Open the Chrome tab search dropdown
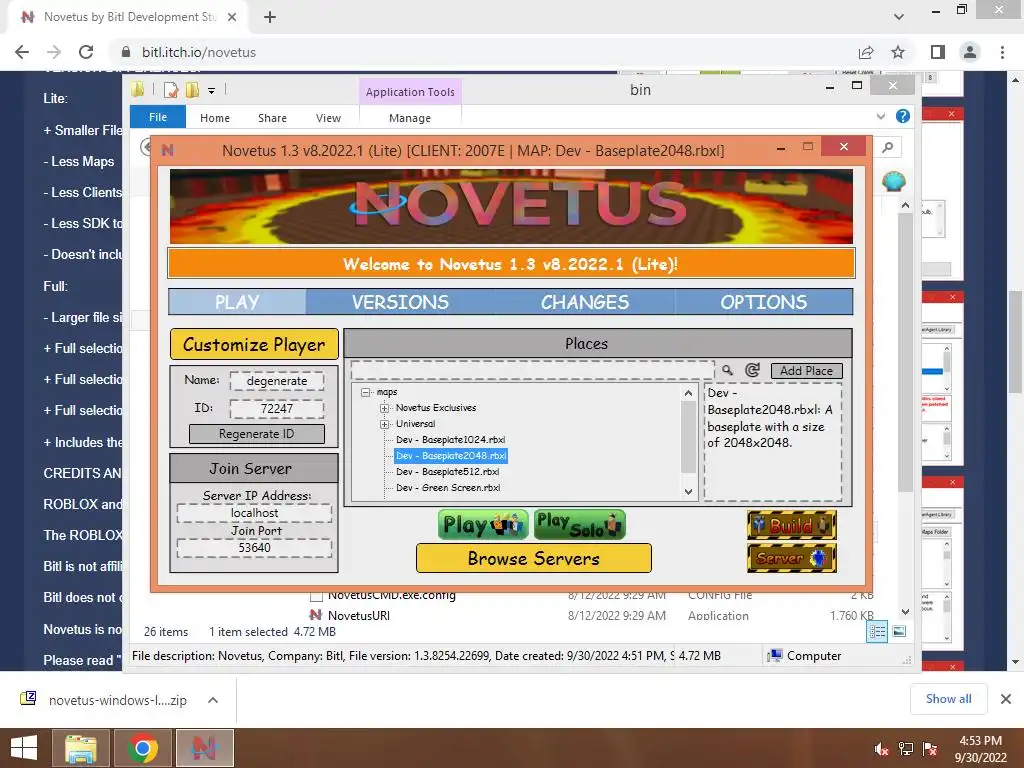 [x=899, y=17]
